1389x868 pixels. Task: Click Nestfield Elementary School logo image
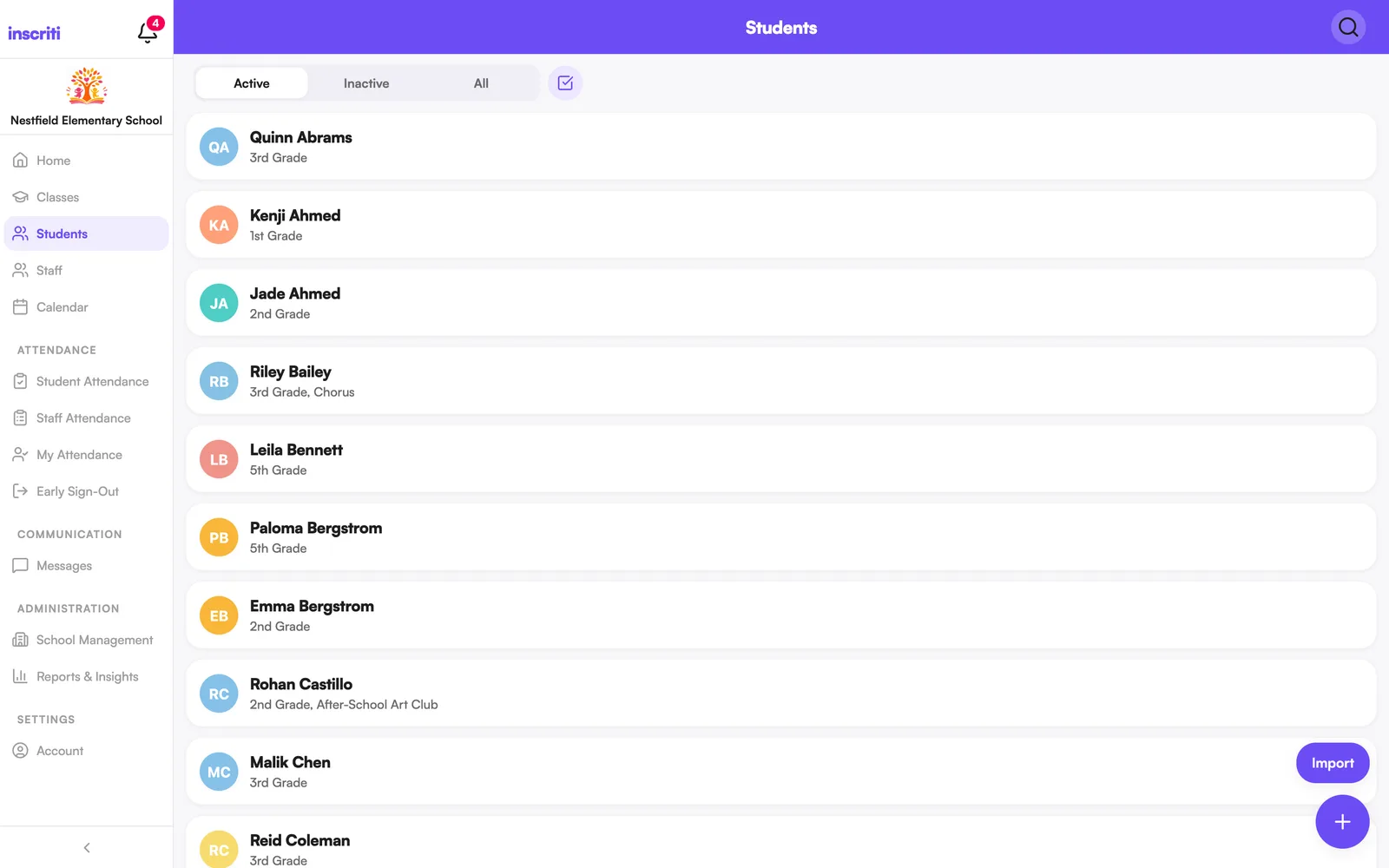(x=87, y=86)
